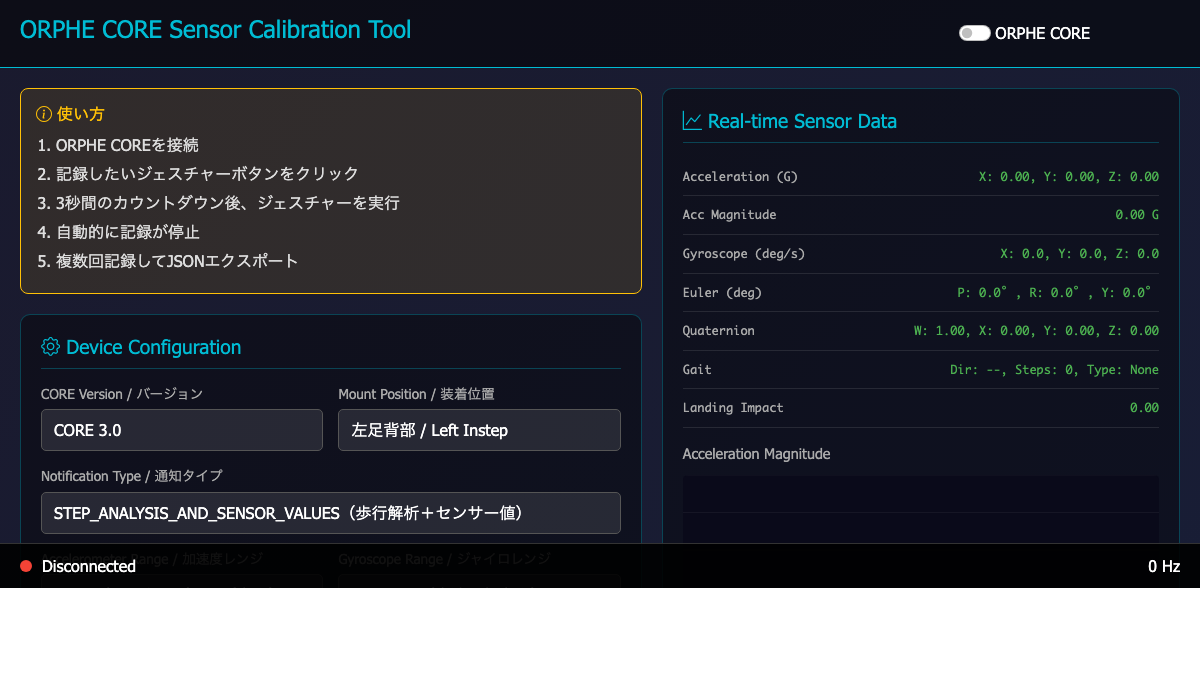Click the Real-time Sensor Data heading
1200x675 pixels.
(802, 121)
